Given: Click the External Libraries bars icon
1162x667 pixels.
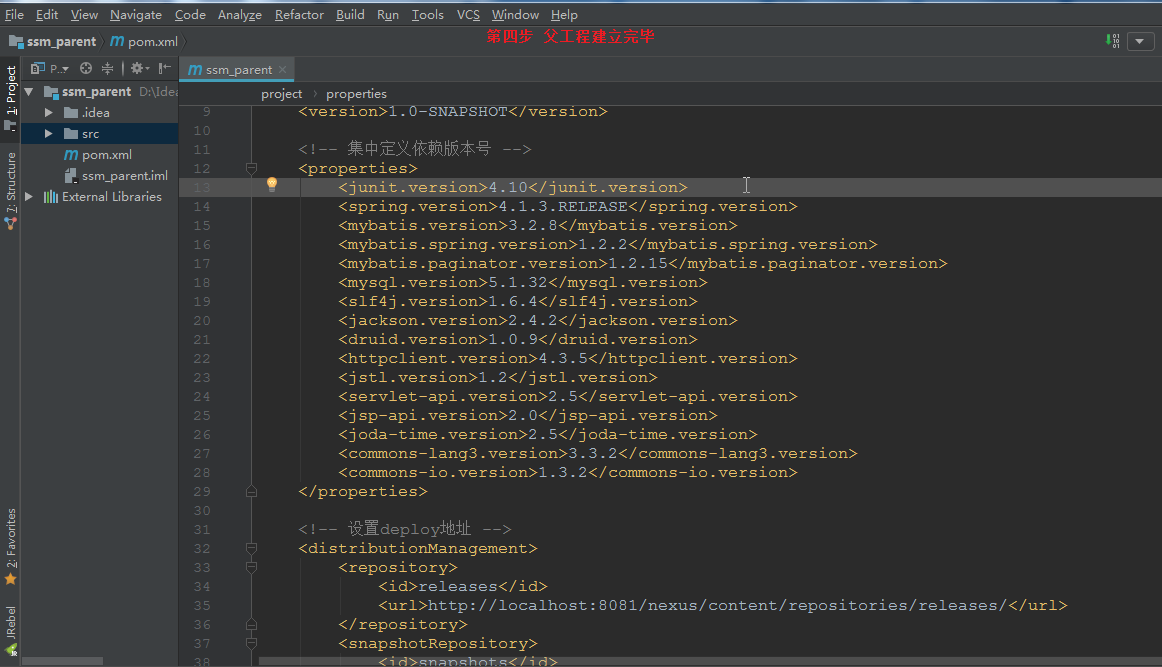Looking at the screenshot, I should coord(50,196).
